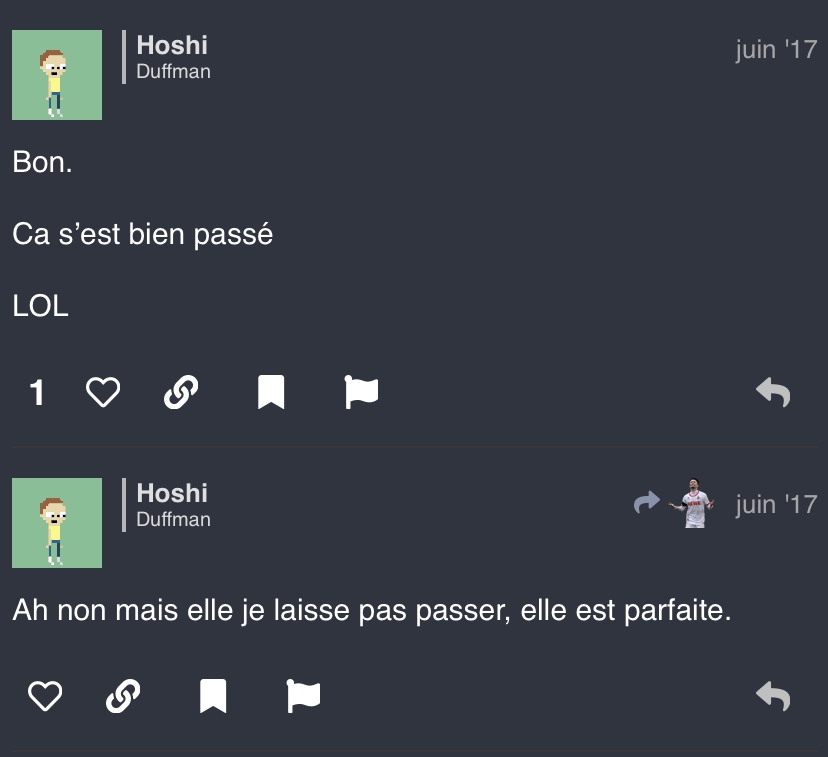Flag the first post 'Ca s'est bien passé'

(x=361, y=392)
